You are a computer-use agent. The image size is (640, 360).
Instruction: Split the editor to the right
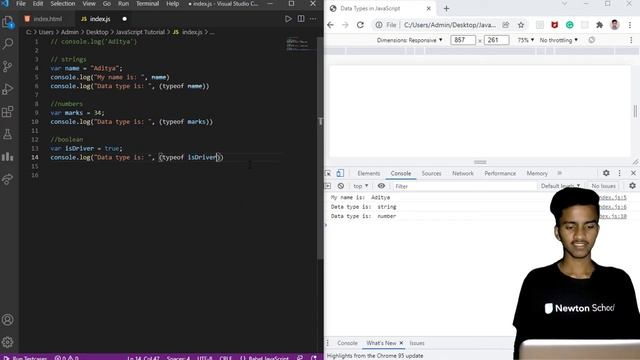click(x=301, y=19)
